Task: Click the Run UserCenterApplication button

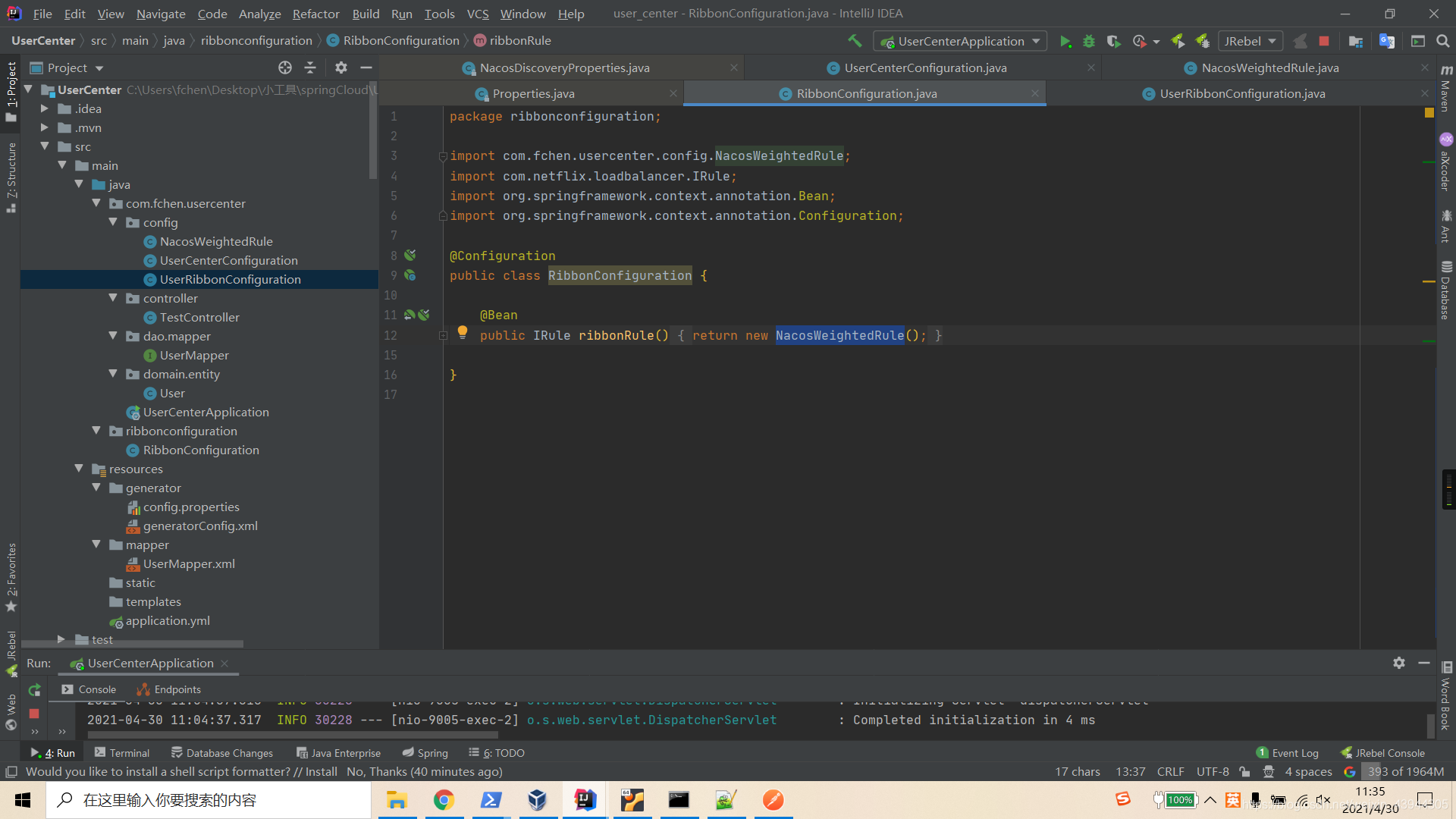Action: pos(1064,40)
